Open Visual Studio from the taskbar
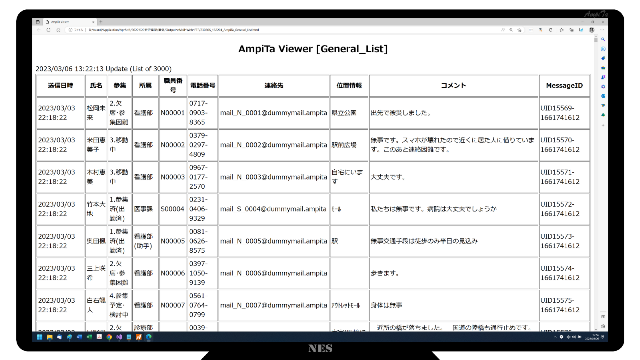 (x=119, y=337)
